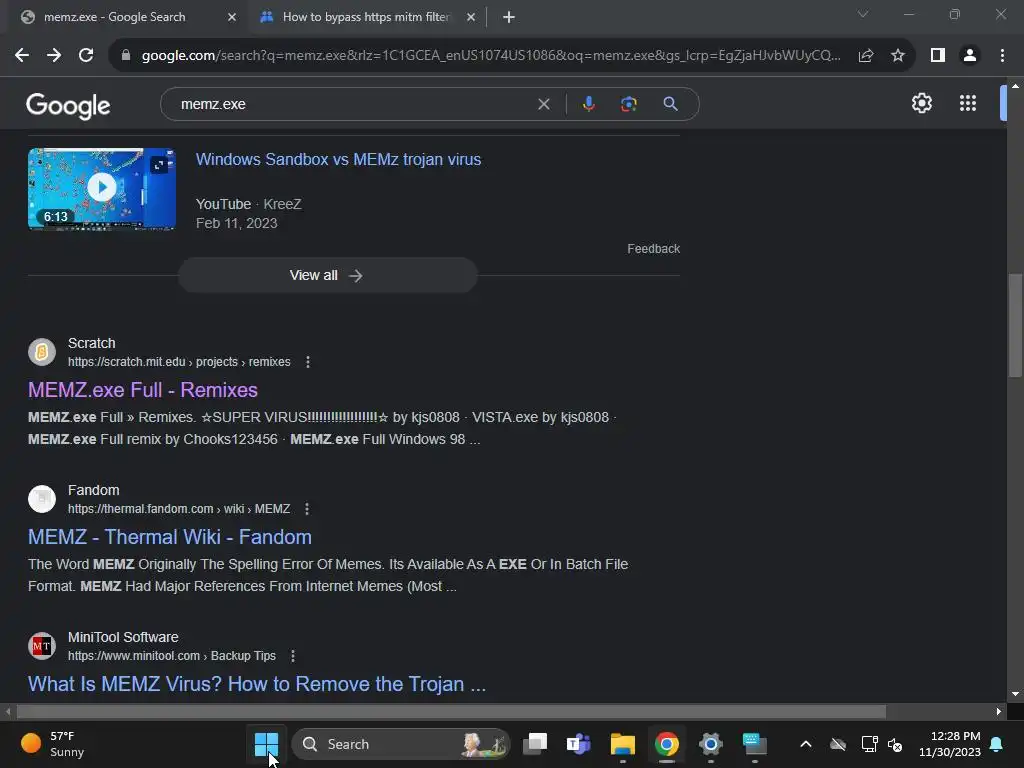Open the weather widget 57°F Sunny
1024x768 pixels.
tap(54, 744)
